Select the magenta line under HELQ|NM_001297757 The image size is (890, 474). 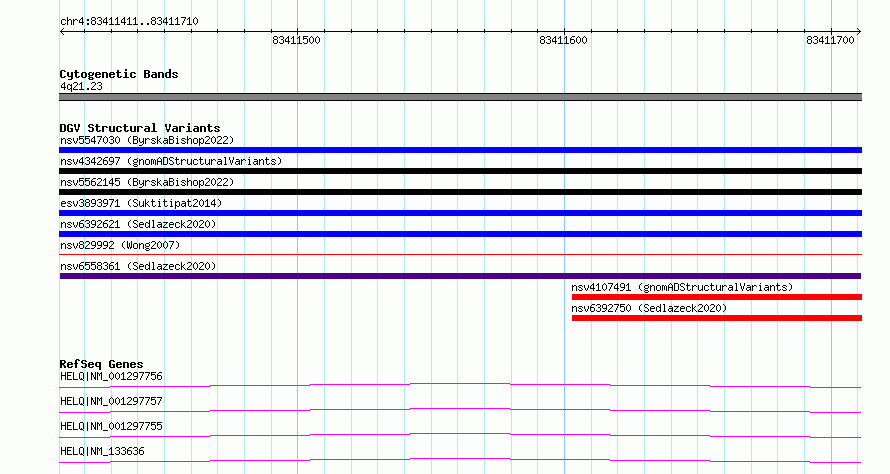[x=460, y=410]
